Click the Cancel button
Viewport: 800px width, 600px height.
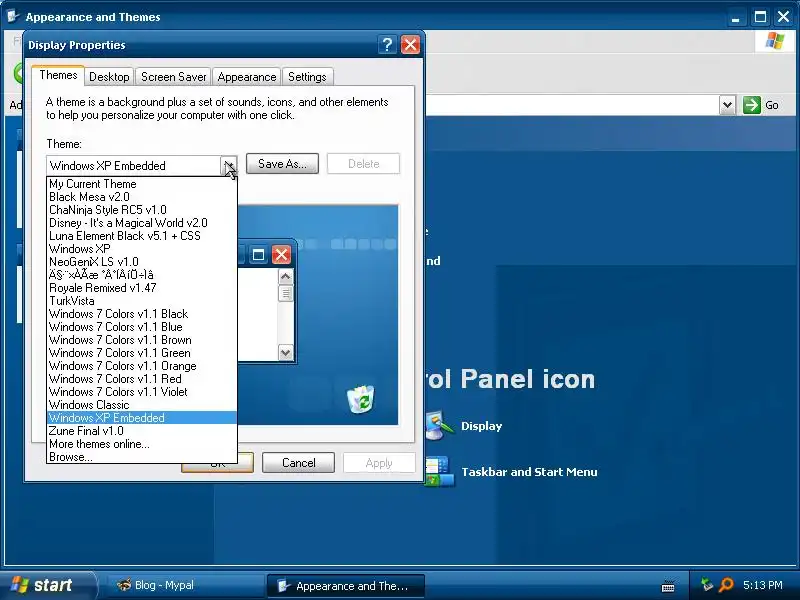click(298, 463)
